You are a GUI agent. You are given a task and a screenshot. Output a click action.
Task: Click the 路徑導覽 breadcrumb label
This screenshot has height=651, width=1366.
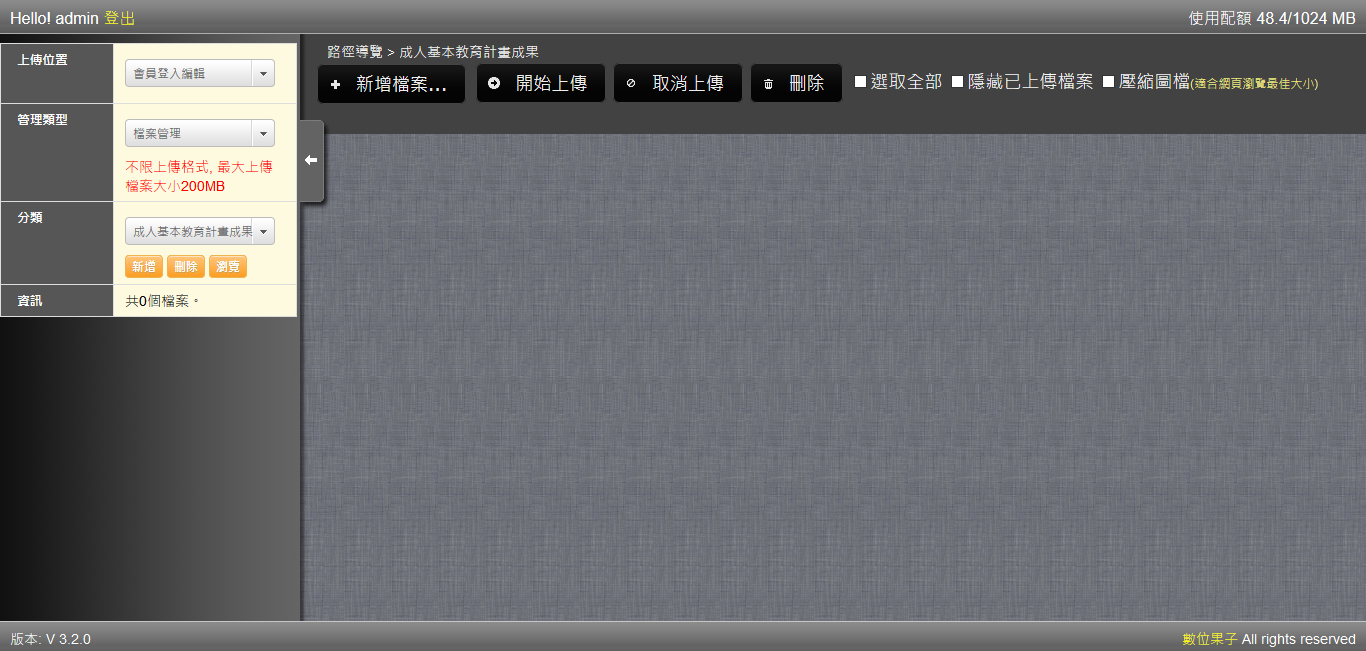355,52
